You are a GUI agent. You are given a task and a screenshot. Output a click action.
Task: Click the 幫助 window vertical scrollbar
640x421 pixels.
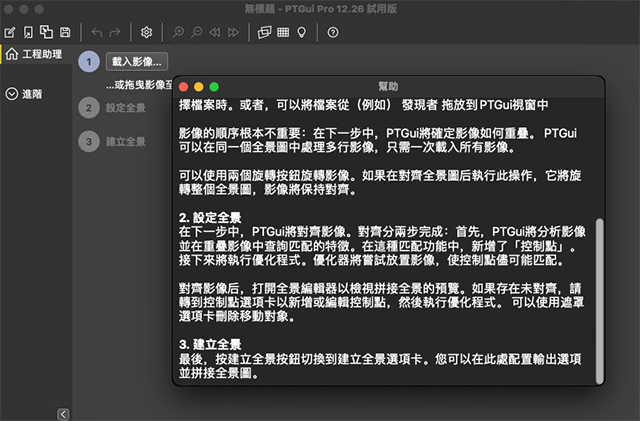pos(599,301)
